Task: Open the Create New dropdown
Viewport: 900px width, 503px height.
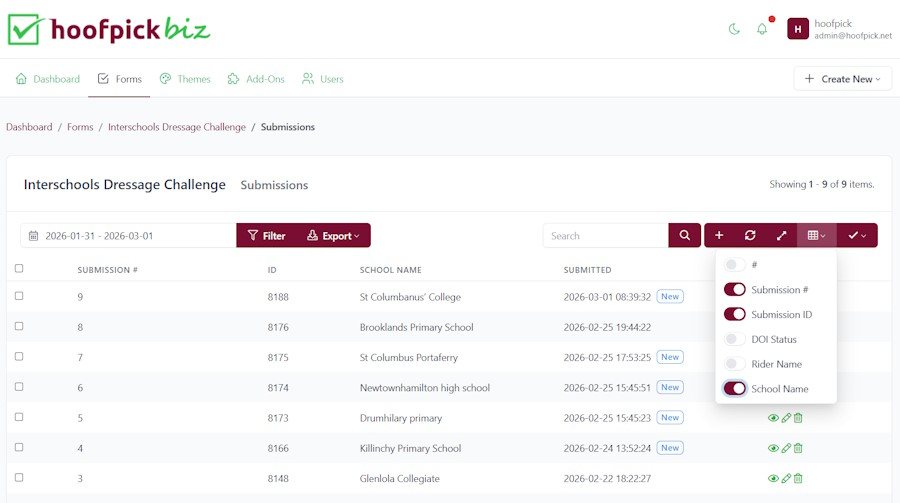Action: 843,79
